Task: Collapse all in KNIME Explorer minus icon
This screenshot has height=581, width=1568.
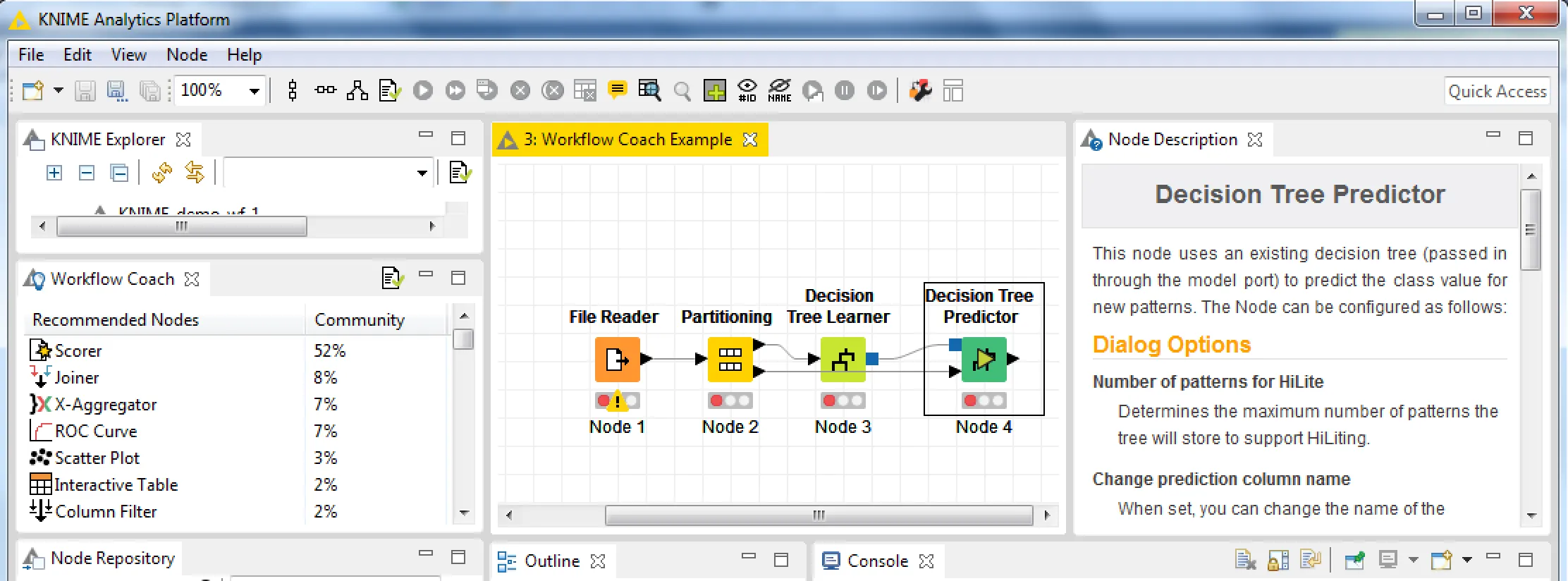Action: coord(87,173)
